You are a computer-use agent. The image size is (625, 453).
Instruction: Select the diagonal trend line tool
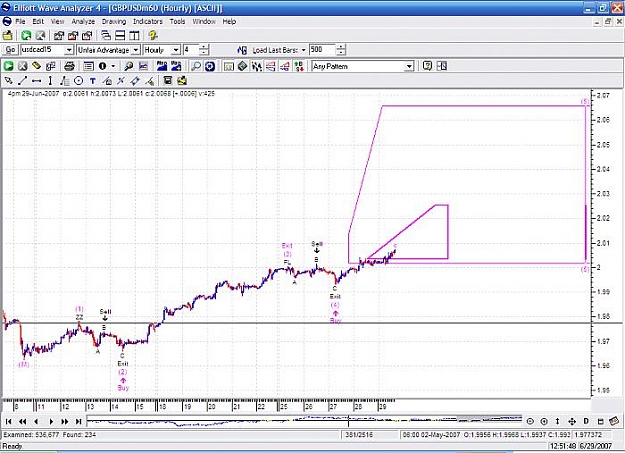[x=22, y=81]
